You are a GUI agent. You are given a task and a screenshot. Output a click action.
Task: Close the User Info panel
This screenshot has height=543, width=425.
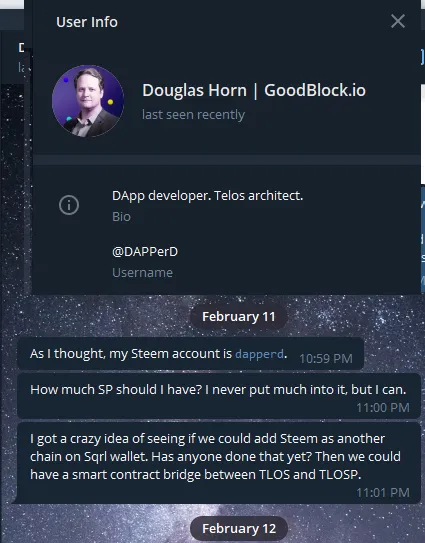(x=398, y=21)
